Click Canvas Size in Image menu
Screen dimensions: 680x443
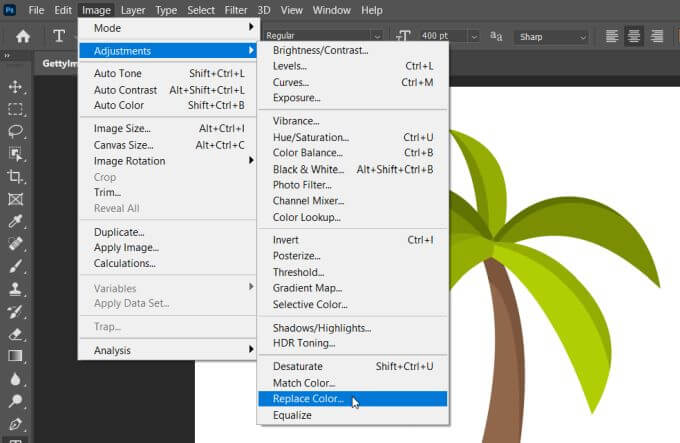pos(122,145)
